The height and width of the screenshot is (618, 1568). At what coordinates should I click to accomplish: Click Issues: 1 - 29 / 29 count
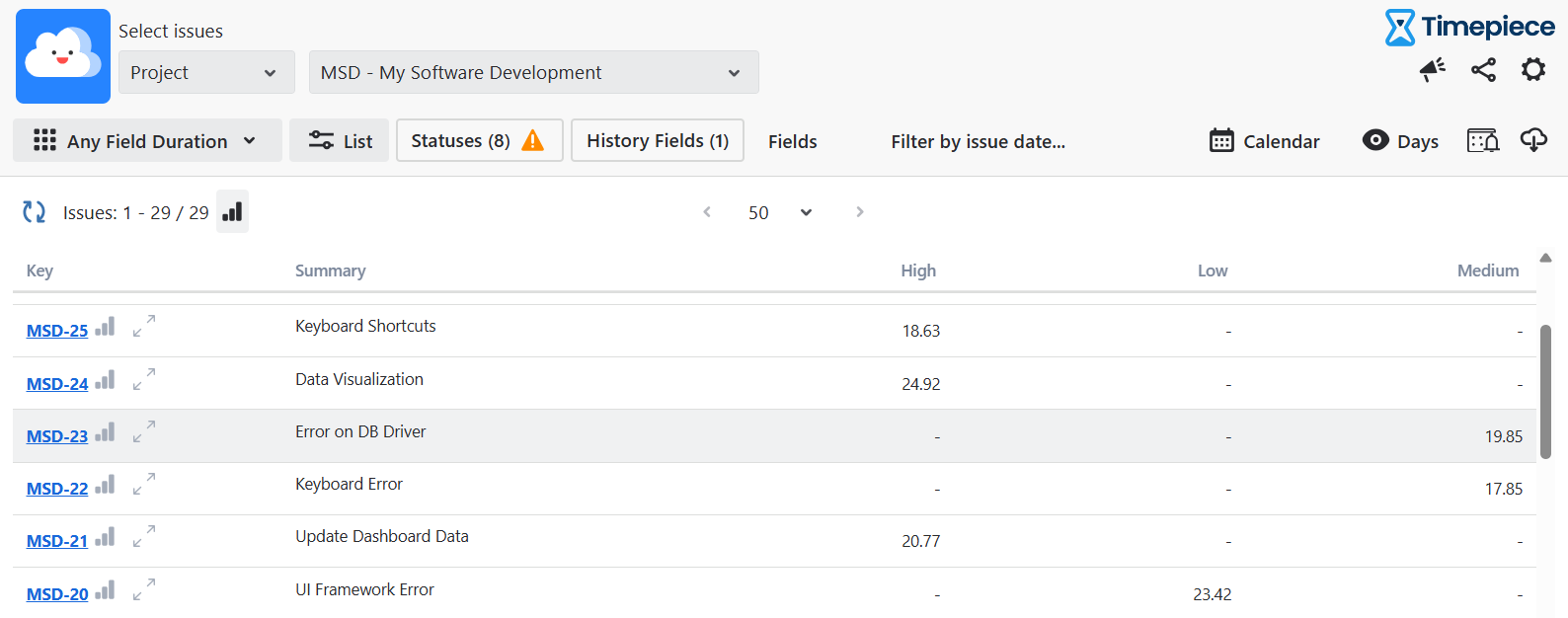pyautogui.click(x=136, y=212)
